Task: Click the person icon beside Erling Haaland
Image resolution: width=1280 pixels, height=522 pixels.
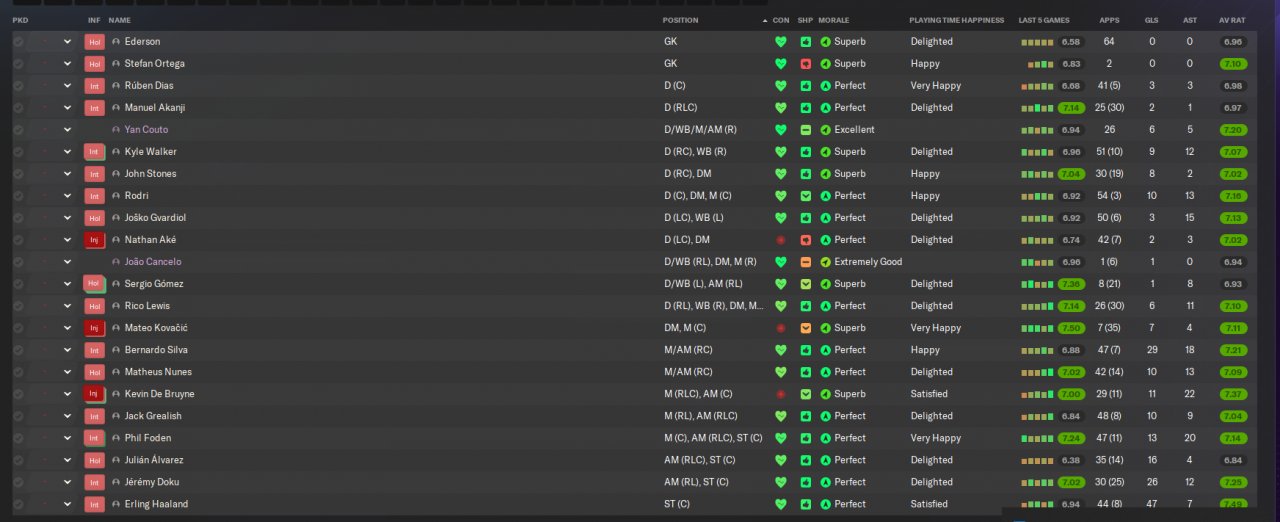Action: (x=116, y=504)
